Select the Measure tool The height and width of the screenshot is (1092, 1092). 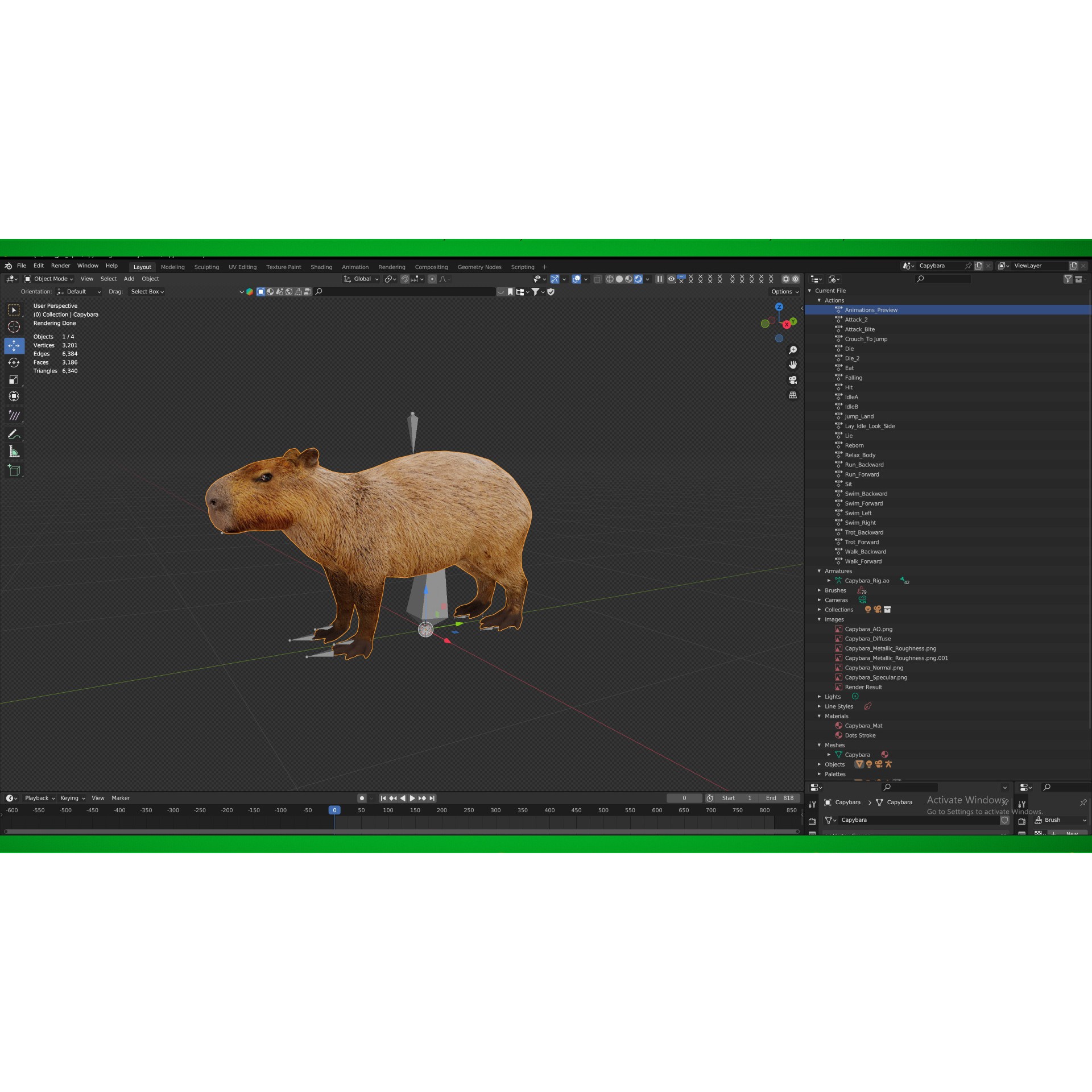pos(14,452)
